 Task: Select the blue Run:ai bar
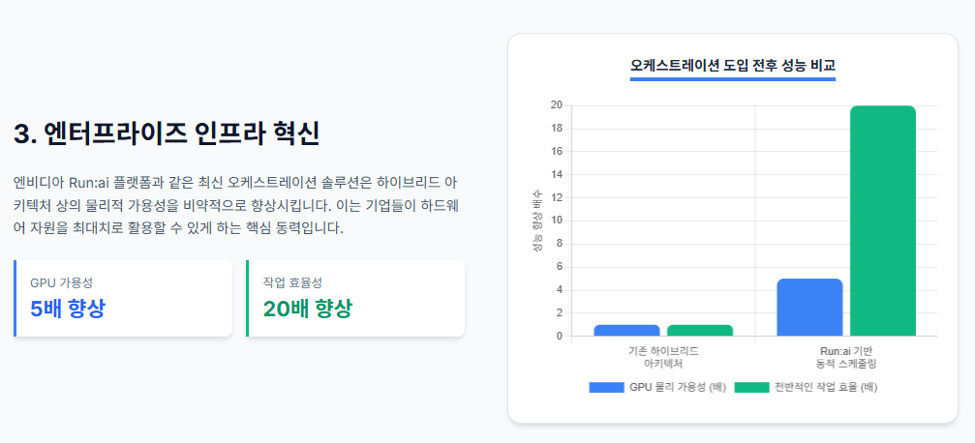(x=810, y=307)
